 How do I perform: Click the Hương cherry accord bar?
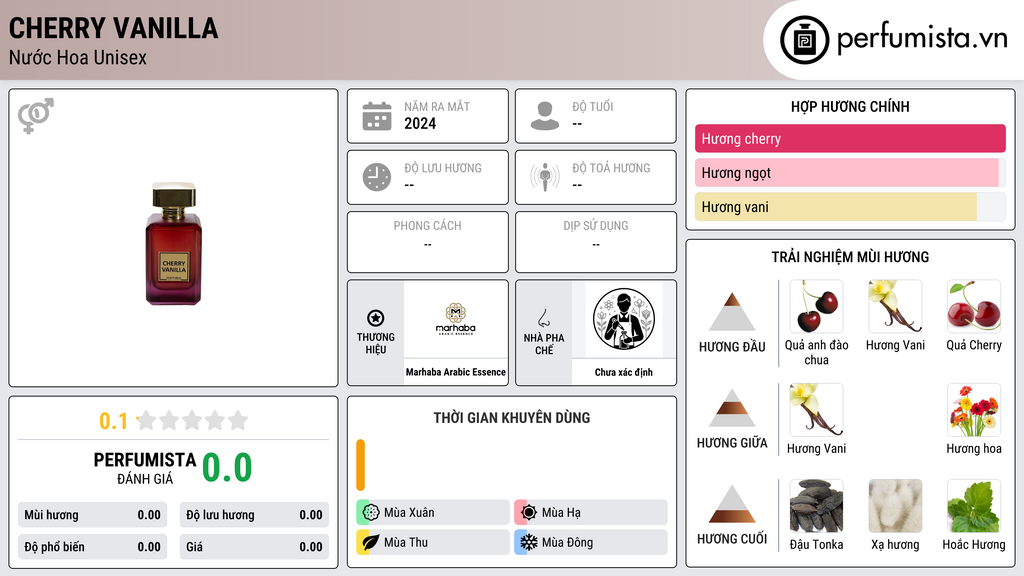point(850,138)
